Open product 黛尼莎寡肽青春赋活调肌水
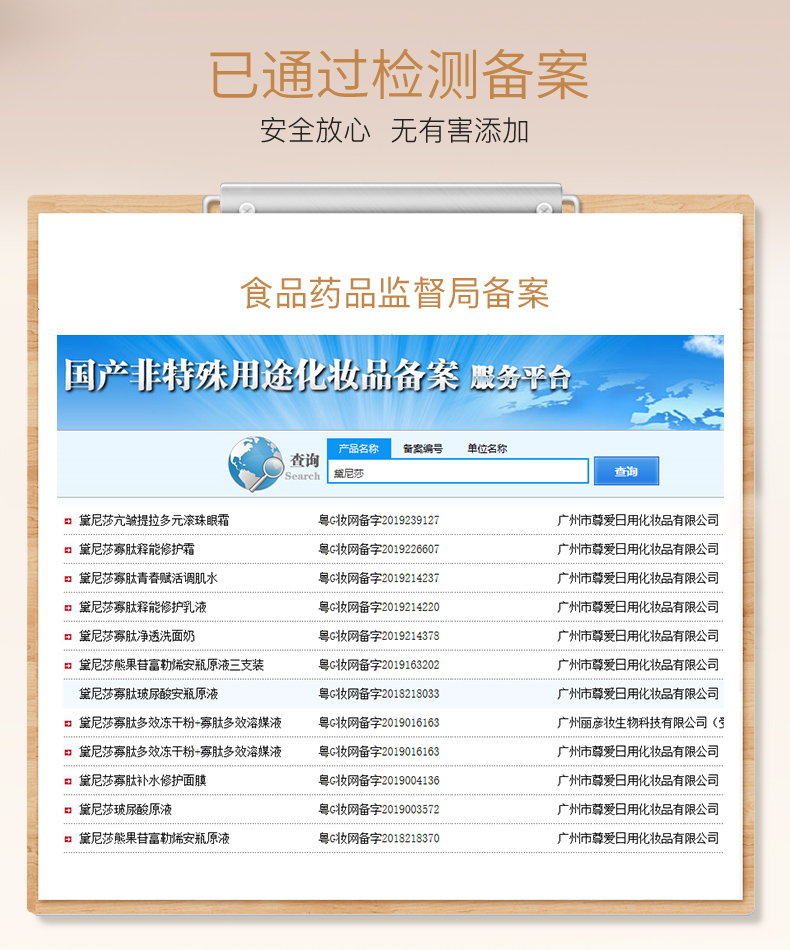Image resolution: width=790 pixels, height=950 pixels. [x=148, y=579]
